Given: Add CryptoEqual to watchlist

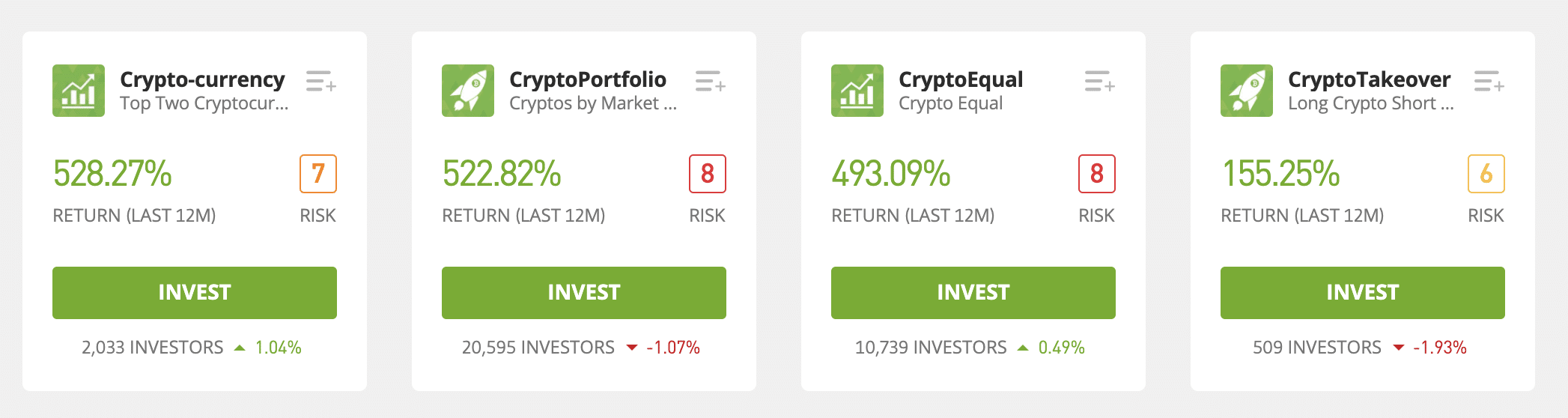Looking at the screenshot, I should pos(1100,81).
